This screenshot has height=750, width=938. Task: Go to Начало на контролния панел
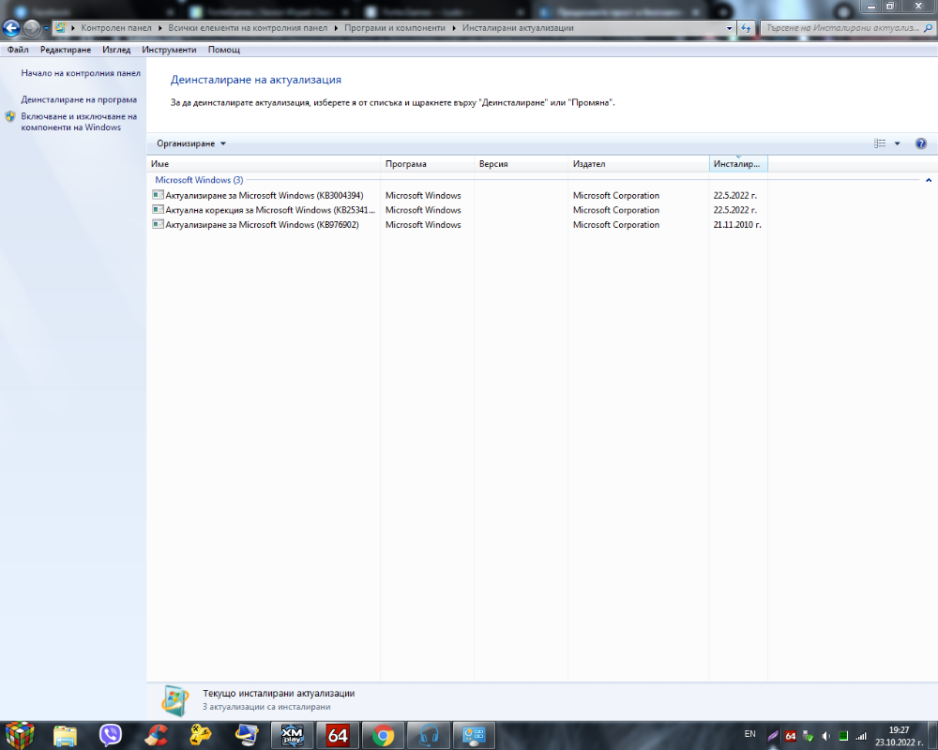(x=81, y=73)
